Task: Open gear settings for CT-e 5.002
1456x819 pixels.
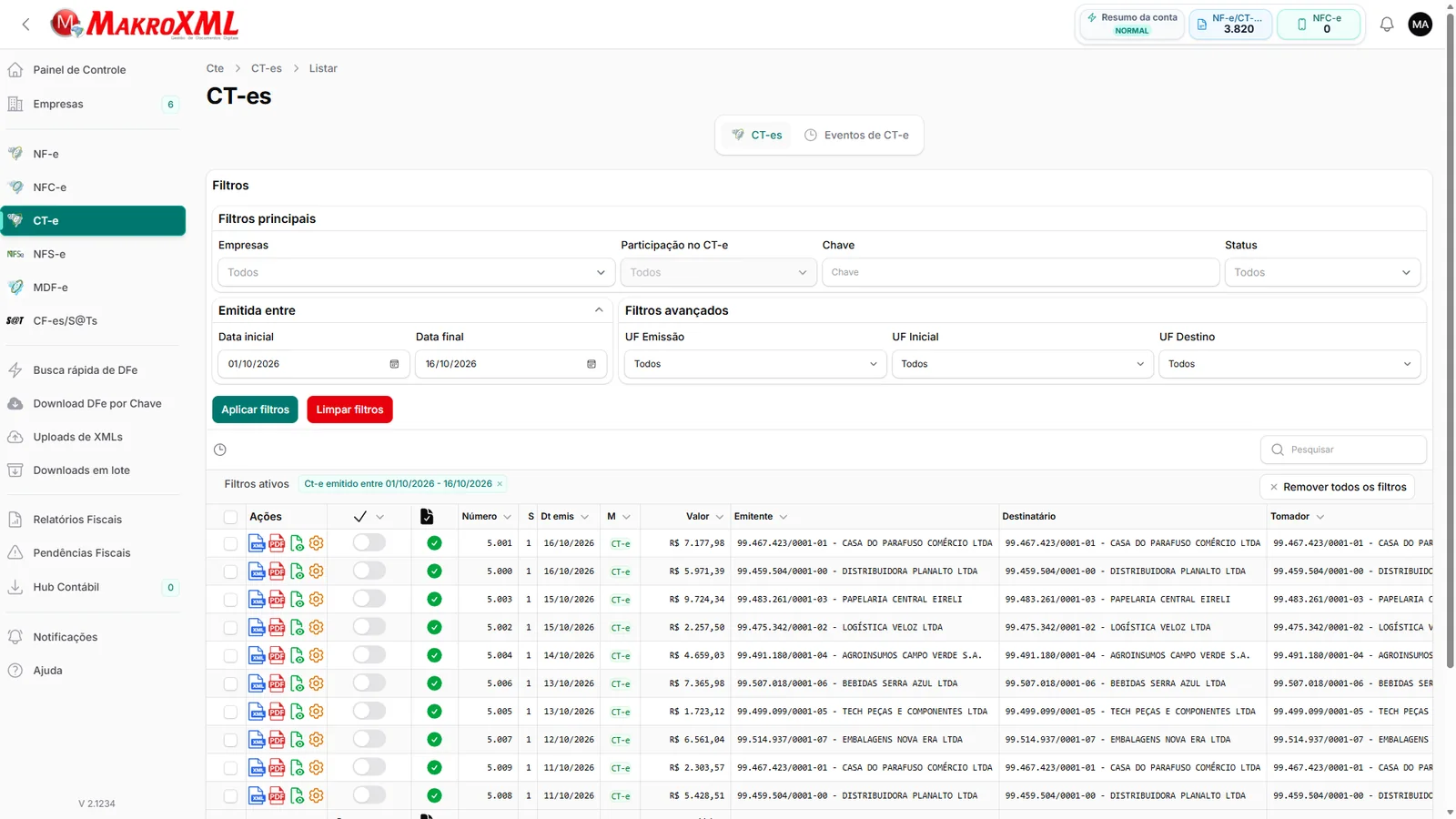Action: 316,627
